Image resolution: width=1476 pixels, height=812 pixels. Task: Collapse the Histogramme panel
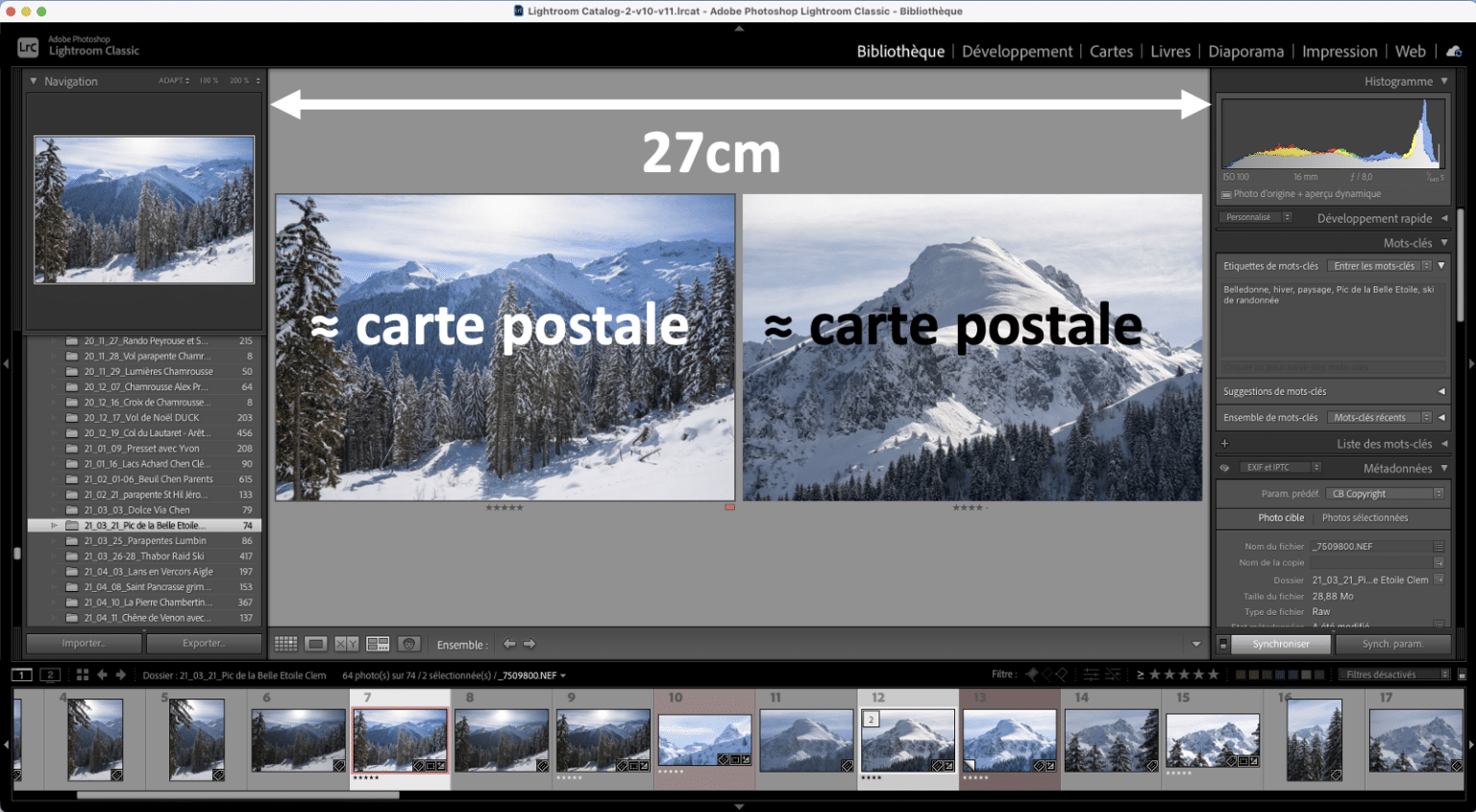(x=1443, y=82)
